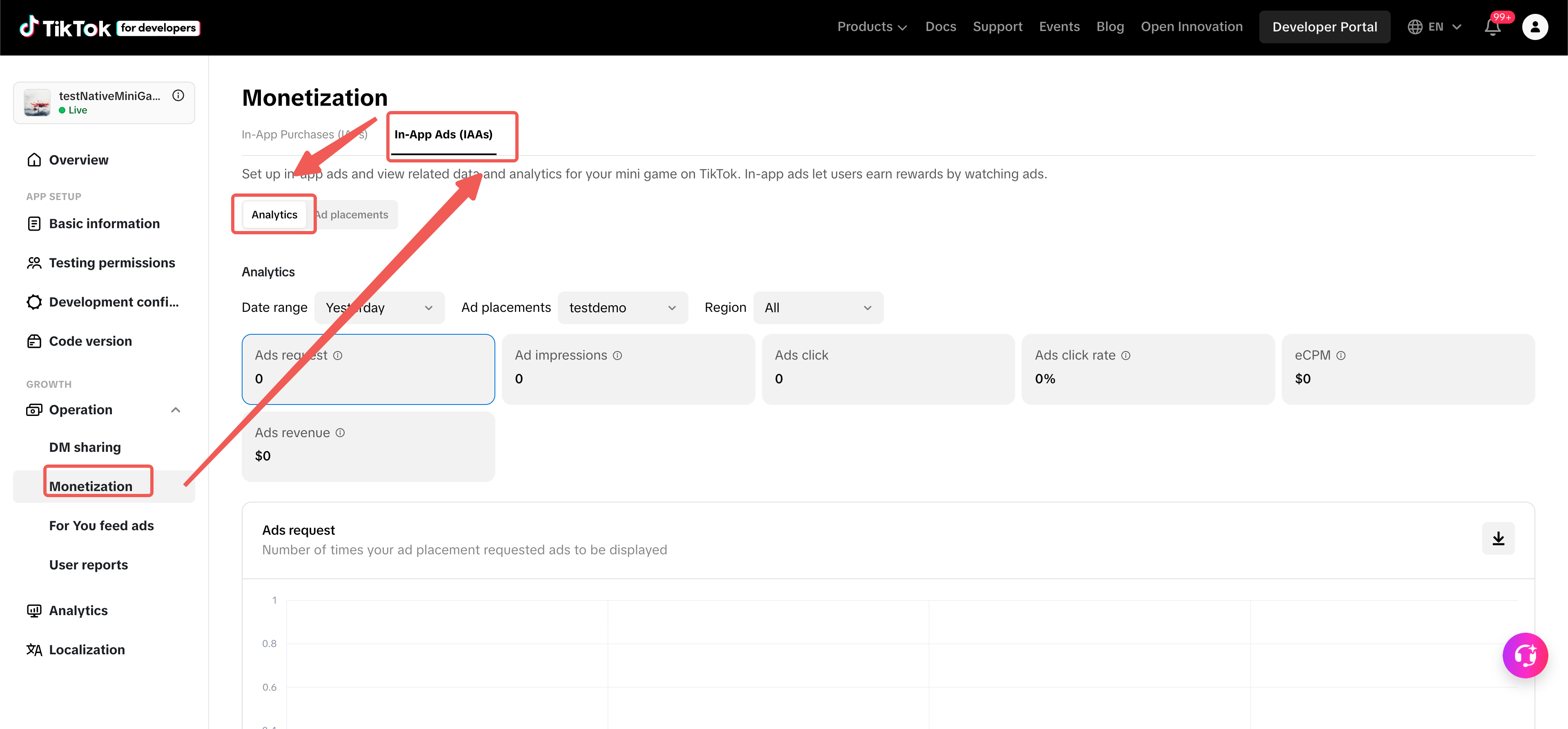Screen dimensions: 1568x729
Task: Click the info icon beside testNativeMiniGa app name
Action: (x=178, y=96)
